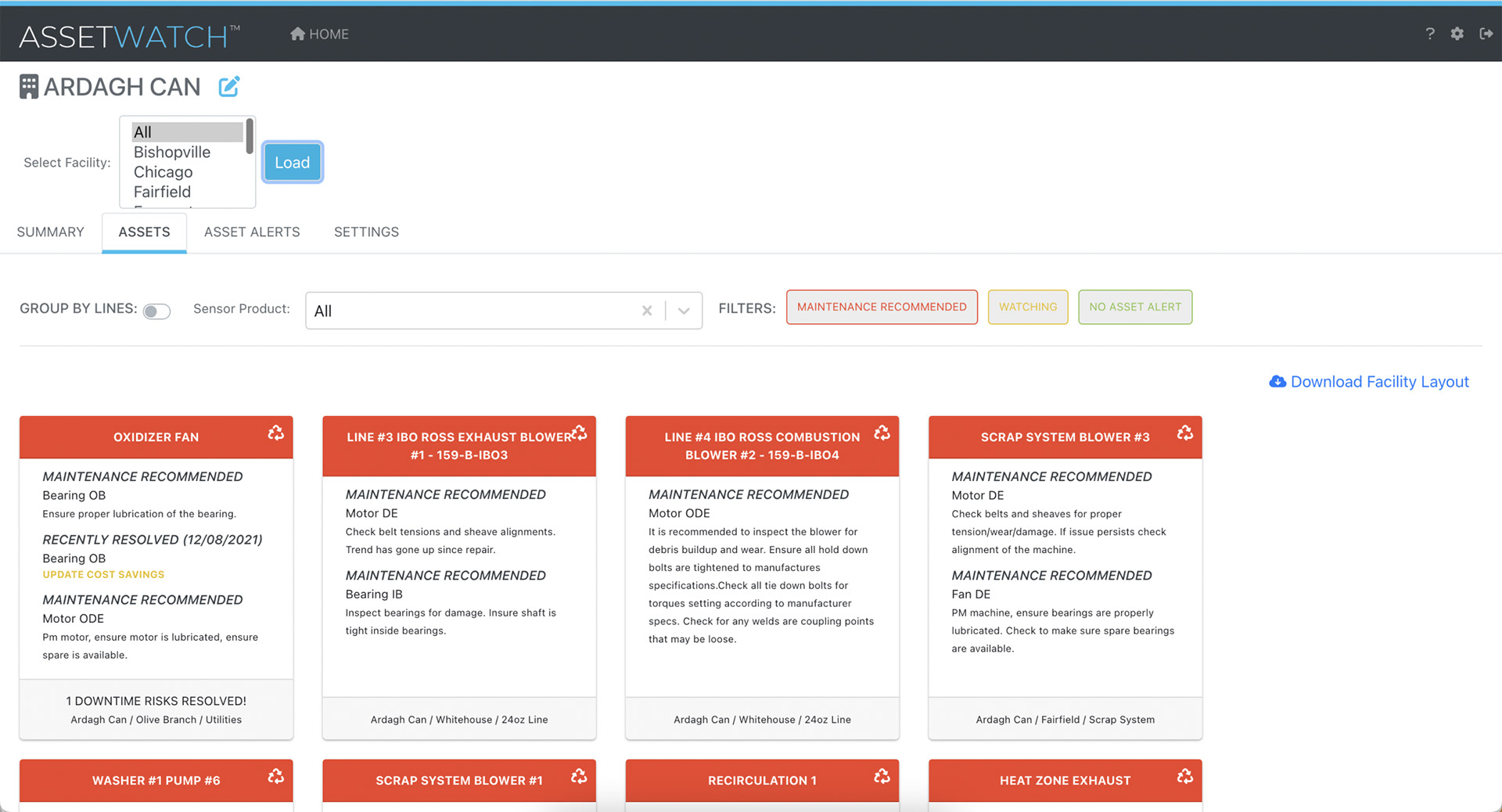Toggle the No Asset Alert filter
1502x812 pixels.
(1135, 307)
